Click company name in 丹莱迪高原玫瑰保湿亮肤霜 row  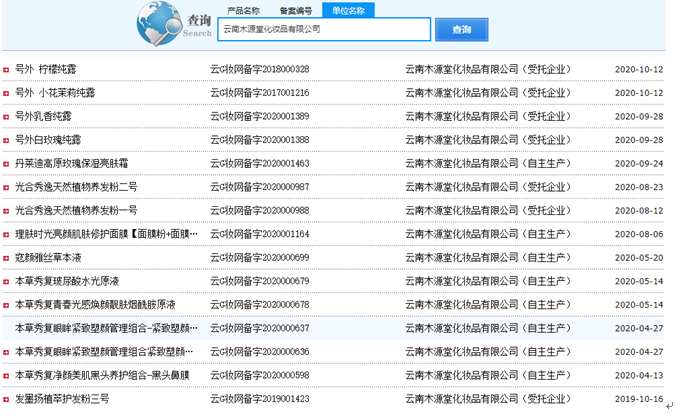pyautogui.click(x=488, y=164)
